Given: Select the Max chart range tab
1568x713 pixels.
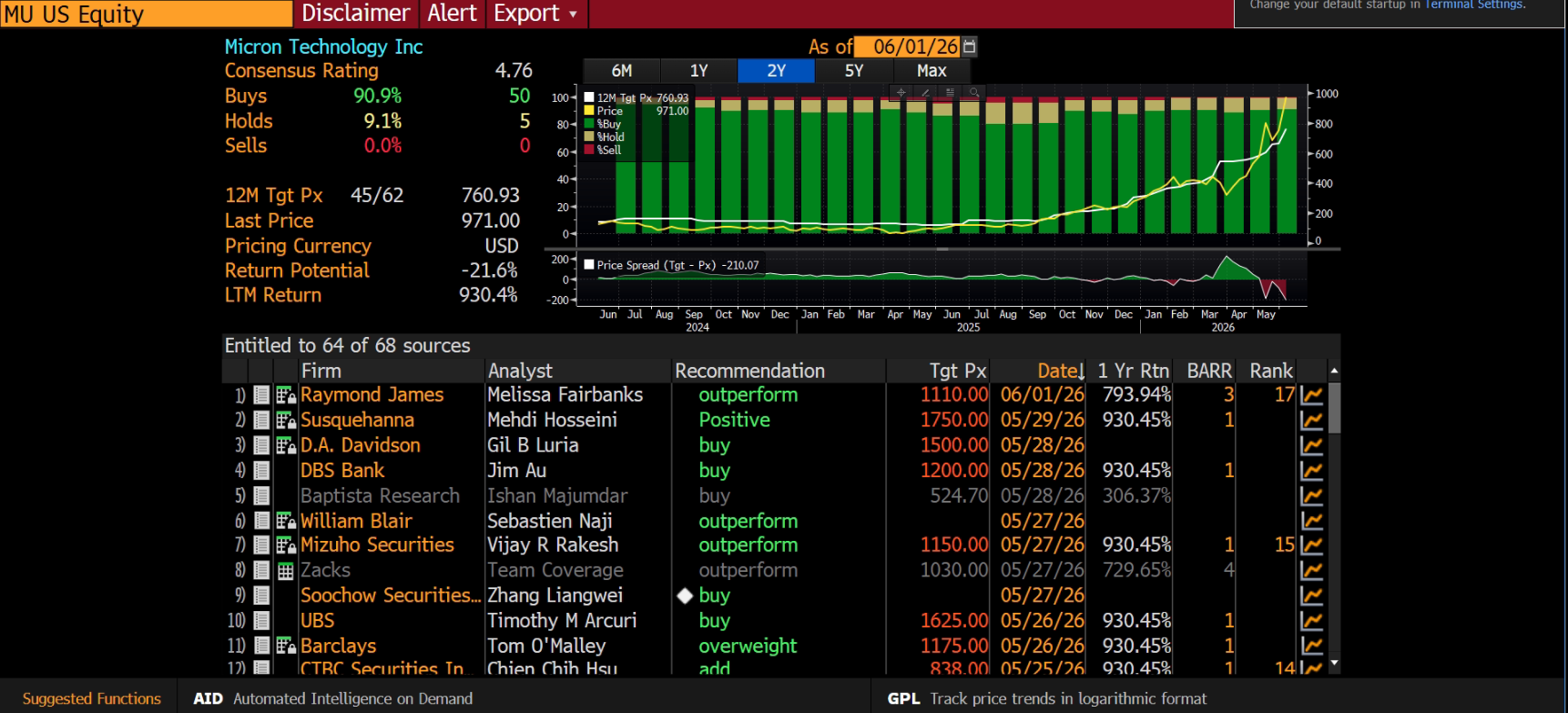Looking at the screenshot, I should pyautogui.click(x=932, y=71).
